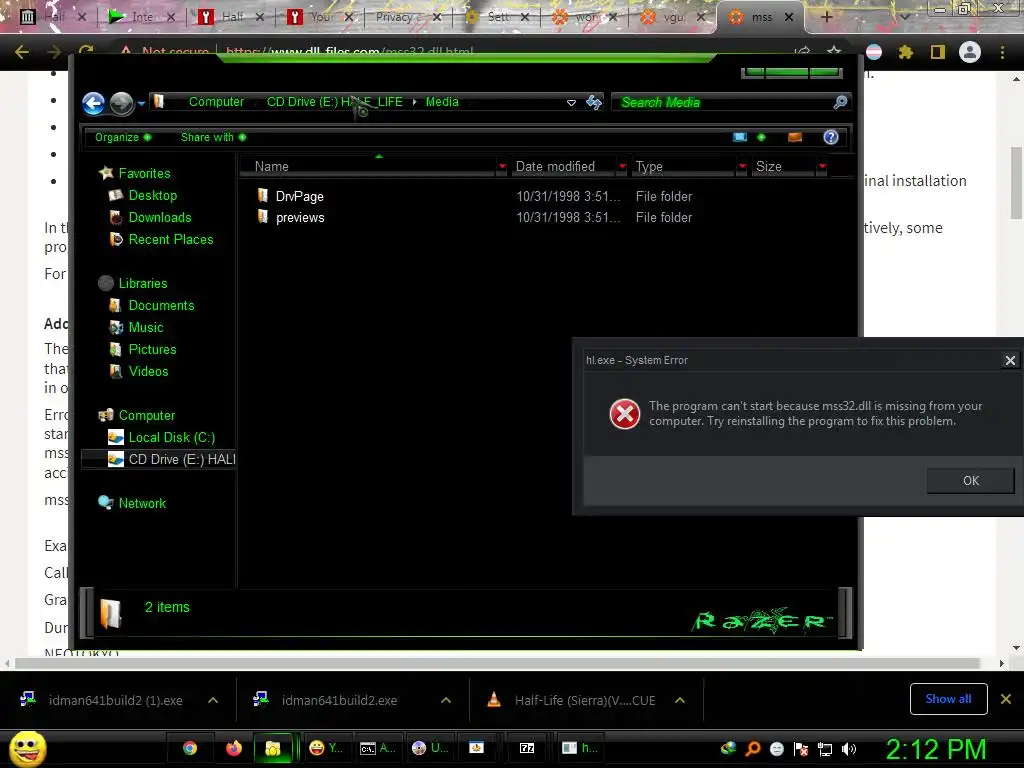
Task: Open Chrome profile avatar
Action: [x=970, y=52]
